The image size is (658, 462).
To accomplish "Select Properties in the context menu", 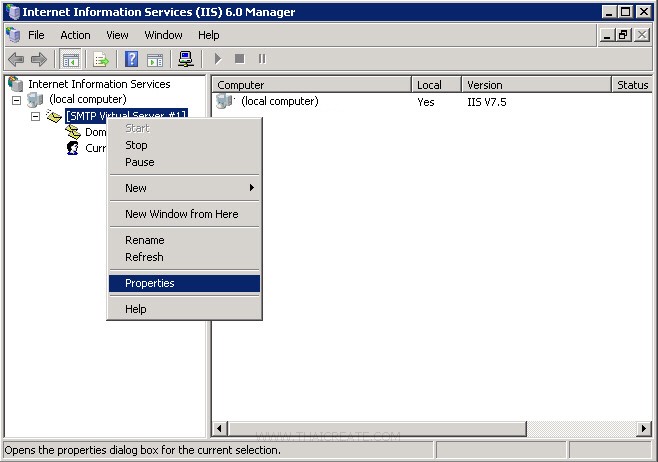I will (x=184, y=283).
